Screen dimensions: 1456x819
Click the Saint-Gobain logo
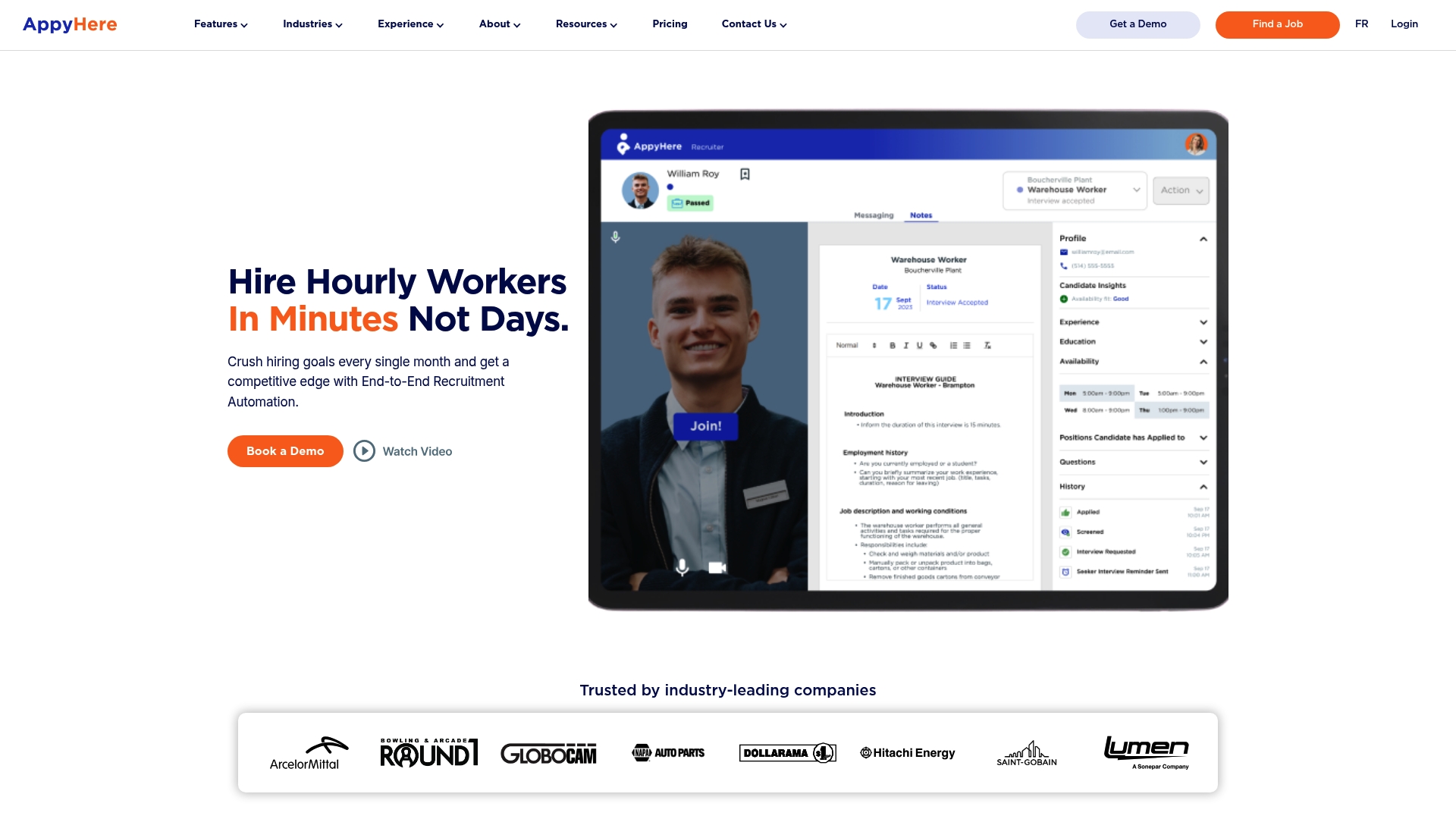tap(1027, 753)
